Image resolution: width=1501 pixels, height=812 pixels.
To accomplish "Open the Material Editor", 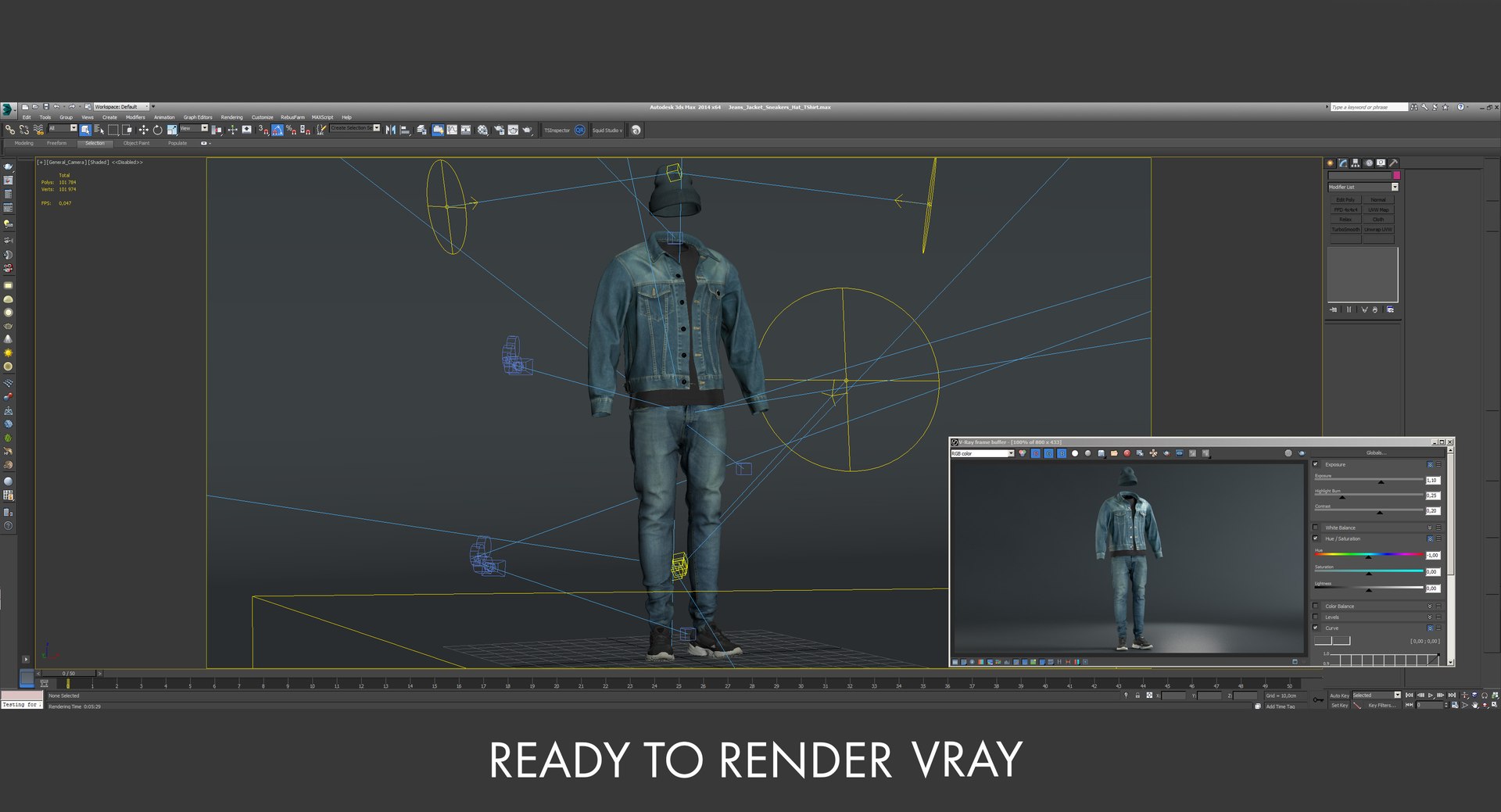I will point(482,130).
